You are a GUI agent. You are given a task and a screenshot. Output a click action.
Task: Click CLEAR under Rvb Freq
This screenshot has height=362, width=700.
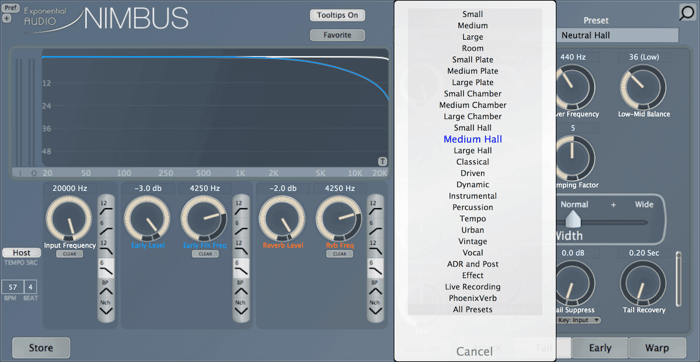pos(340,254)
